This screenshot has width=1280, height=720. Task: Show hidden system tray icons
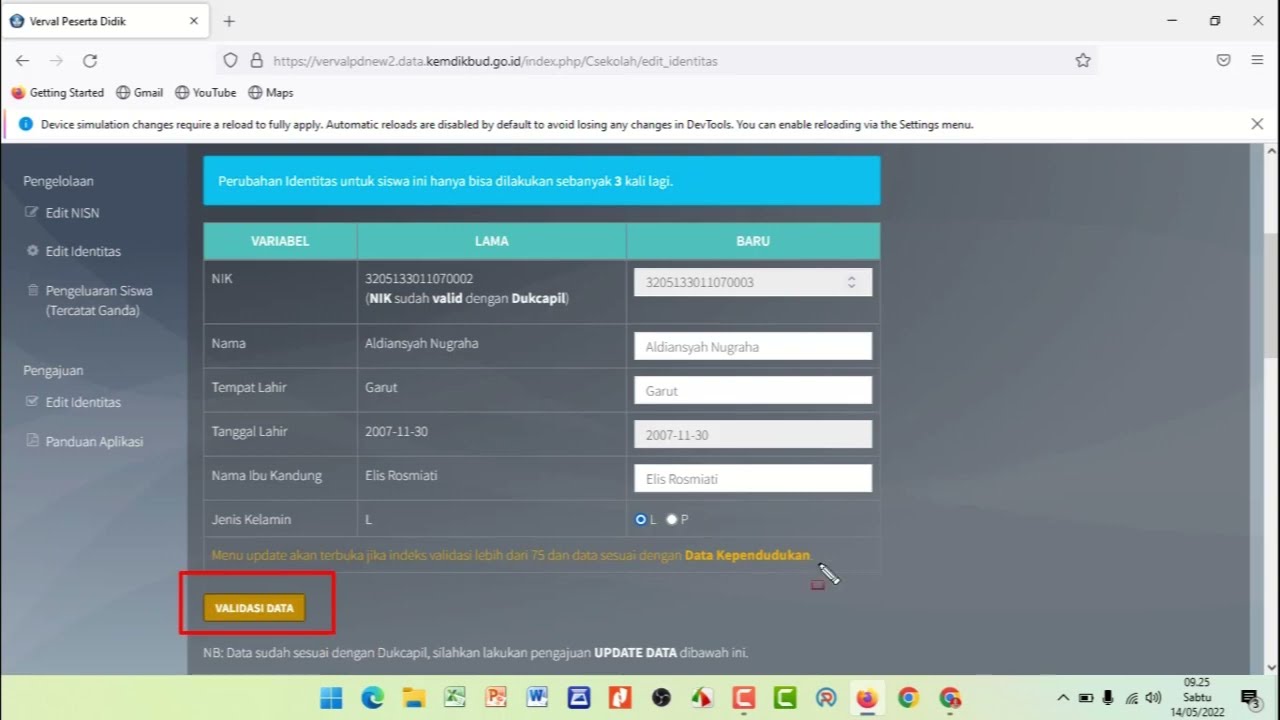pos(1063,697)
